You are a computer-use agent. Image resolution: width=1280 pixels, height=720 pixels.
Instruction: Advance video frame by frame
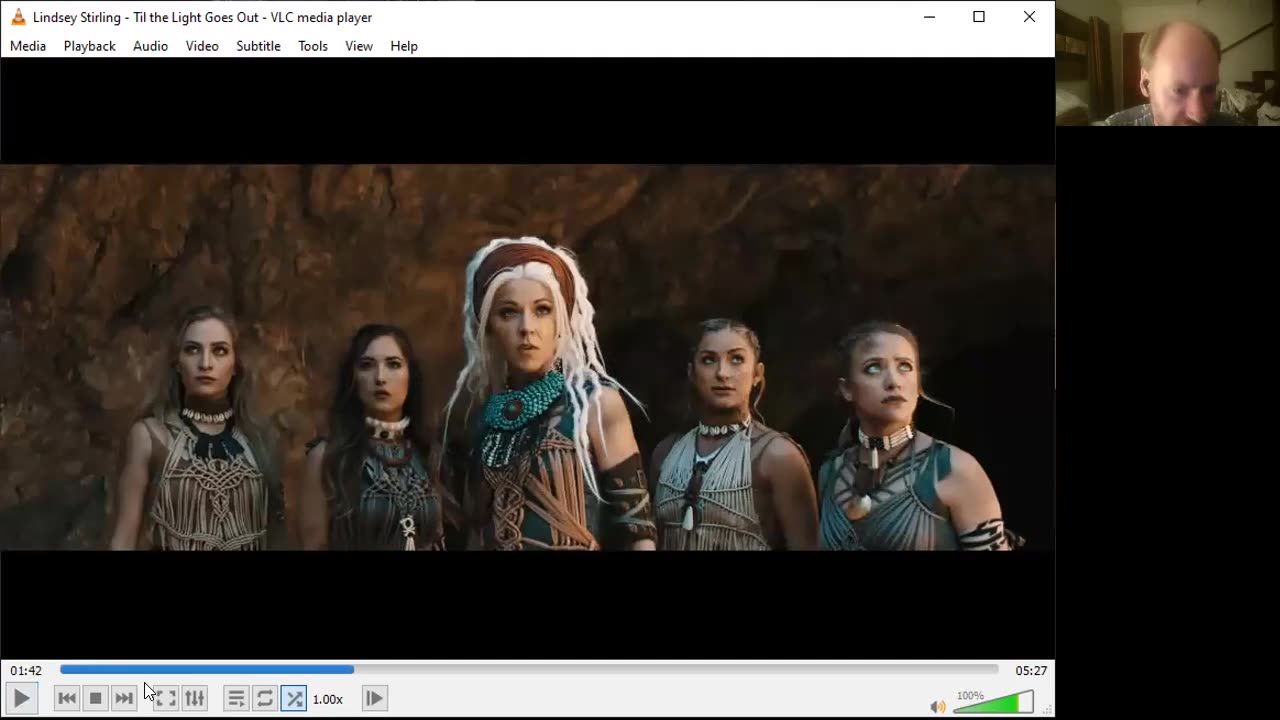point(374,698)
